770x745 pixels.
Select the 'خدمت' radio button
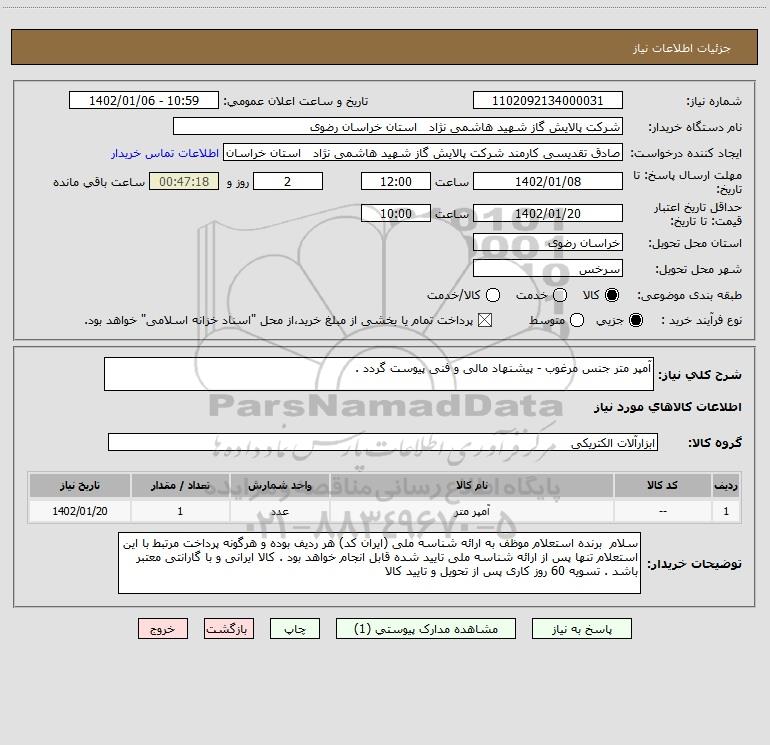(x=560, y=295)
